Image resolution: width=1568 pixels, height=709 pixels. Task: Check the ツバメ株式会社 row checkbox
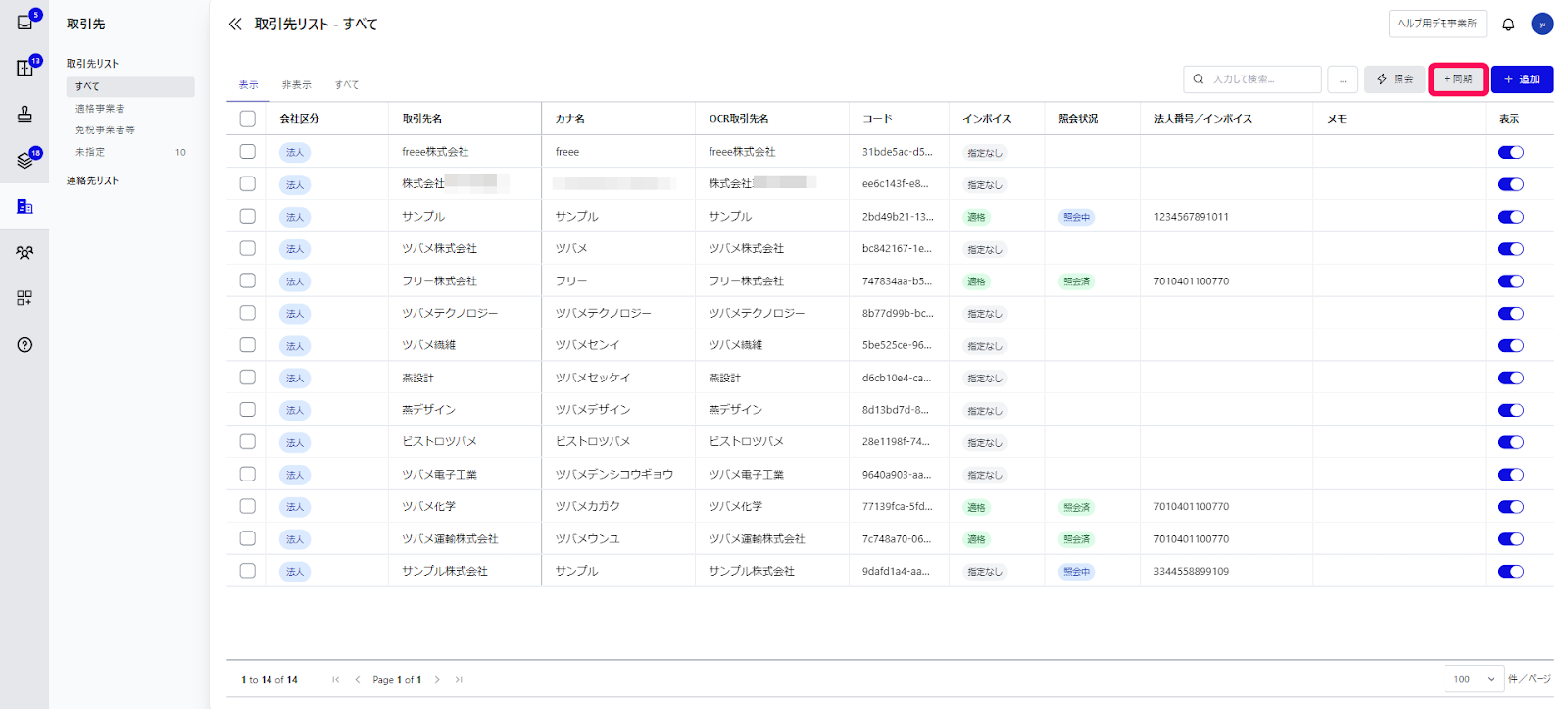(247, 248)
